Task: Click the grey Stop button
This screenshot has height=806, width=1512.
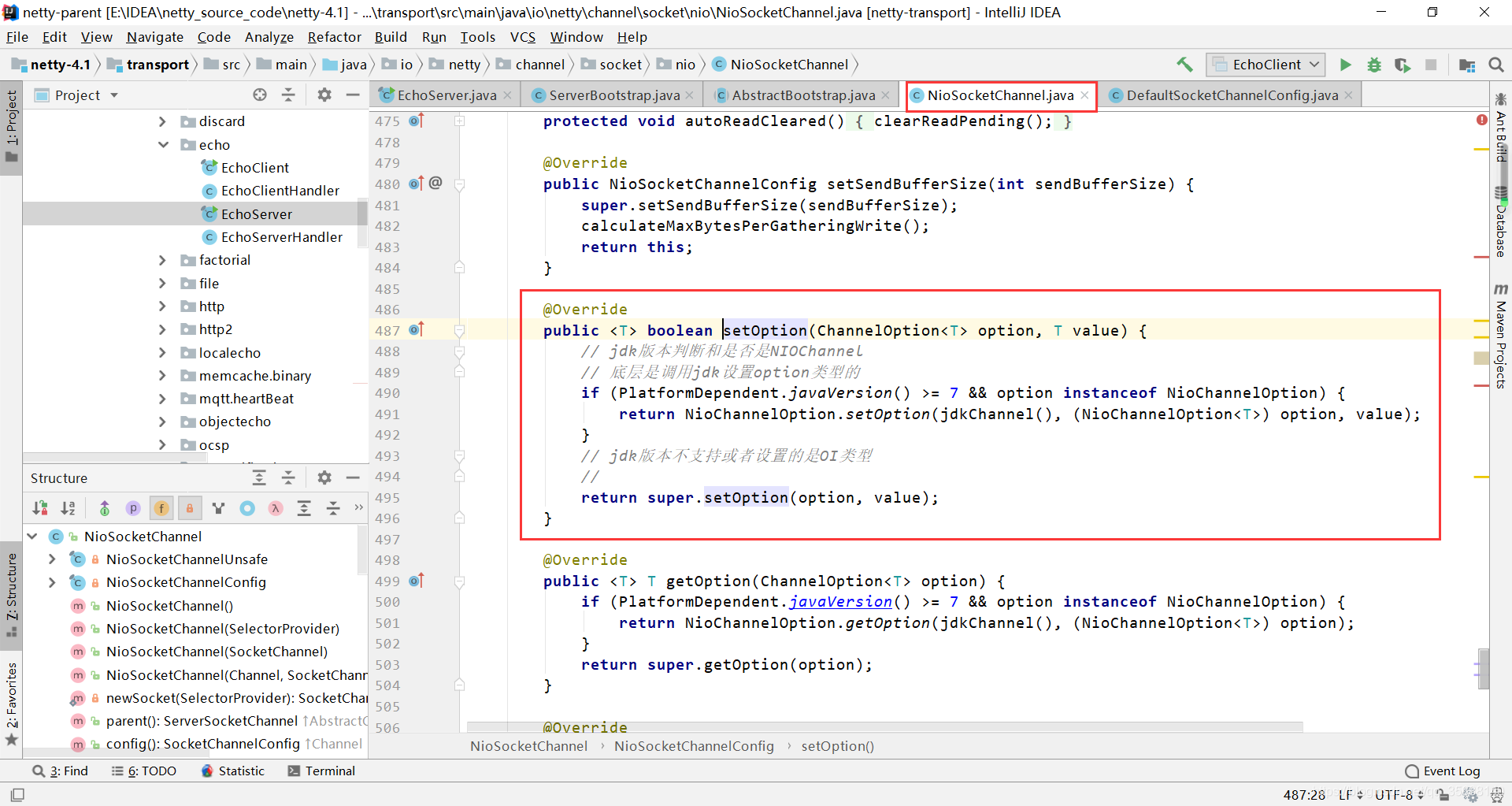Action: point(1431,65)
